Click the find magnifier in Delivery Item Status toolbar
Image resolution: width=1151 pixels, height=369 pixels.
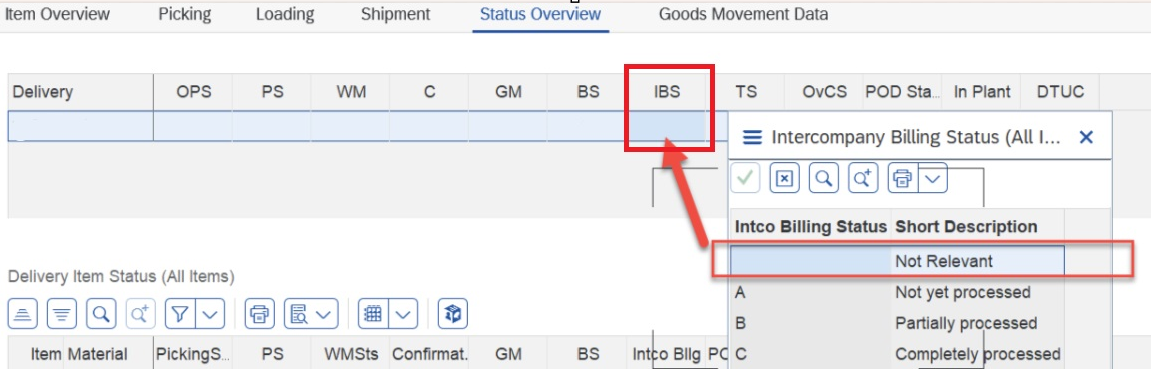pyautogui.click(x=101, y=314)
